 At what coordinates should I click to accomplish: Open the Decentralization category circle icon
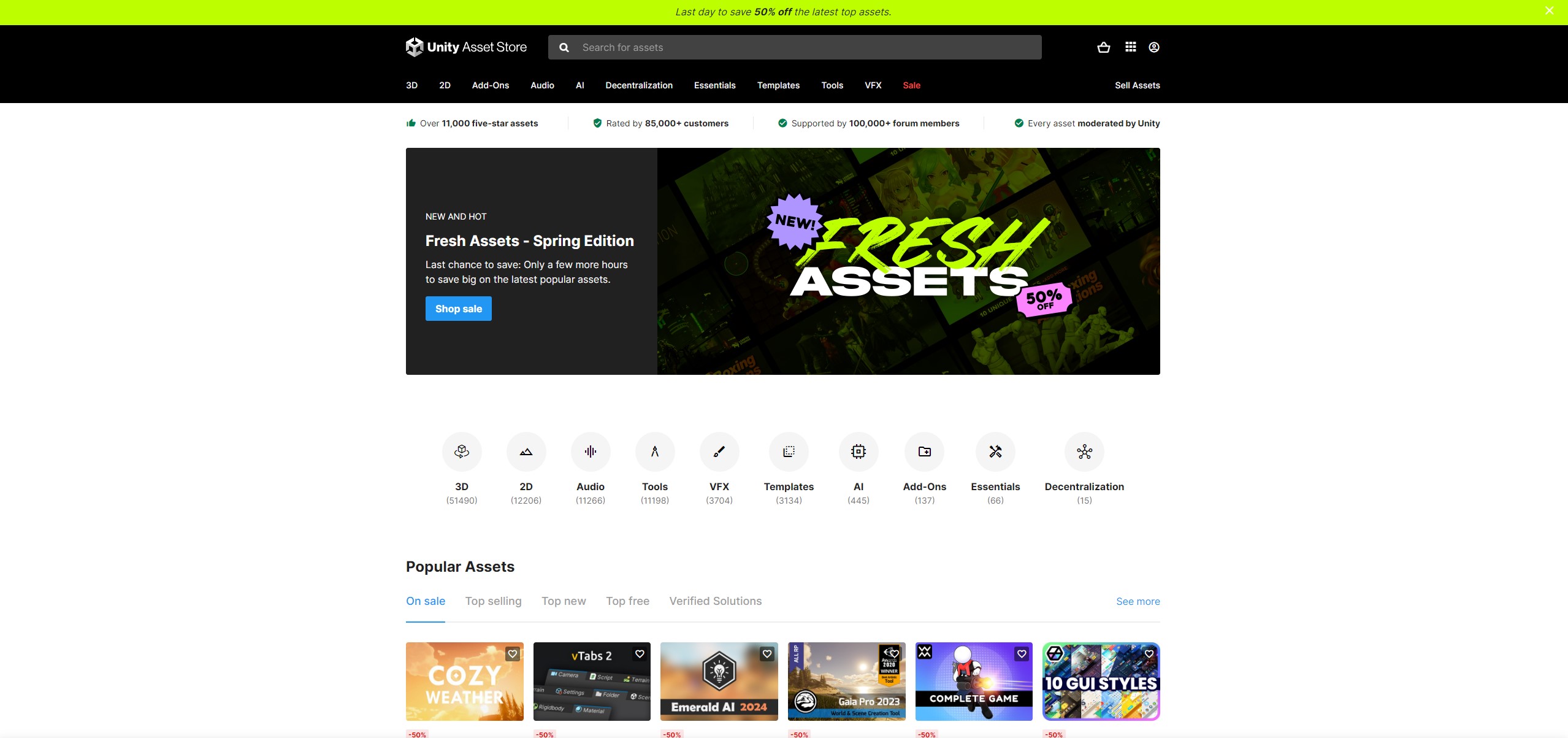point(1084,452)
